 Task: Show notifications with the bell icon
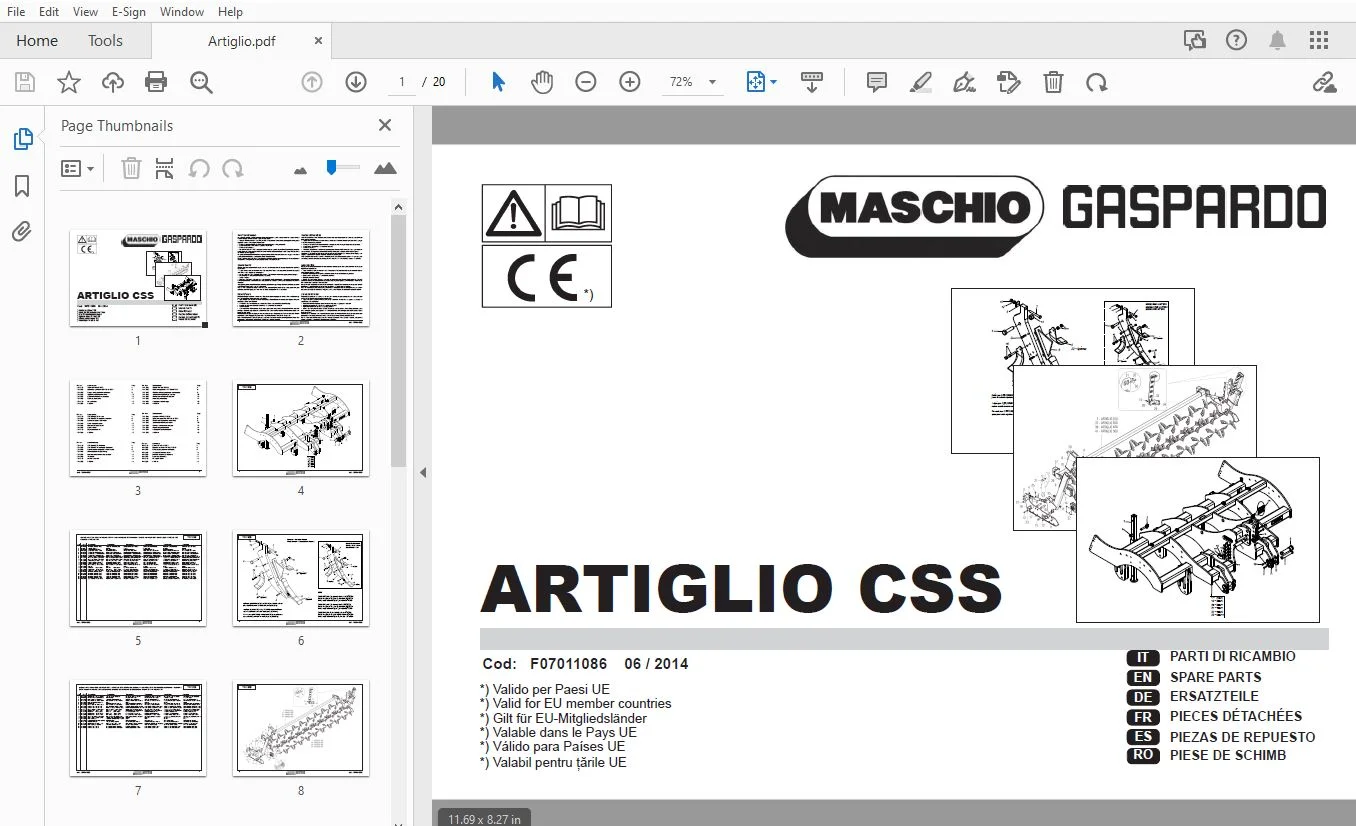(1278, 40)
